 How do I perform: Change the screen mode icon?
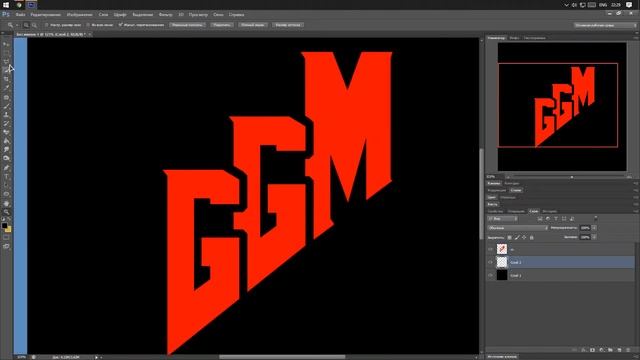click(6, 247)
